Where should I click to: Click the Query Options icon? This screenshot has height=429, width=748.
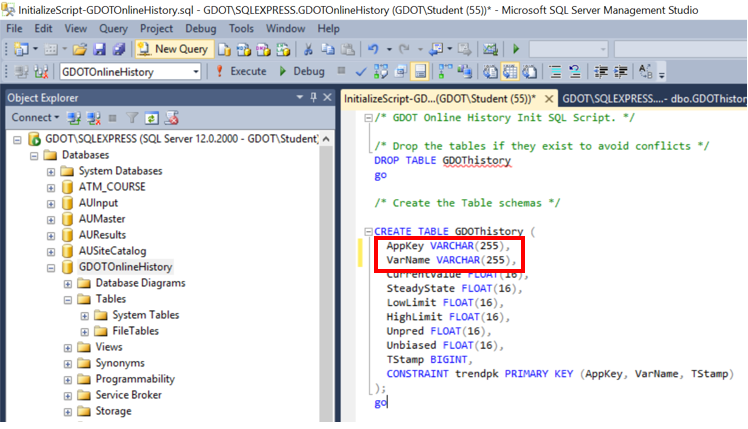click(400, 72)
